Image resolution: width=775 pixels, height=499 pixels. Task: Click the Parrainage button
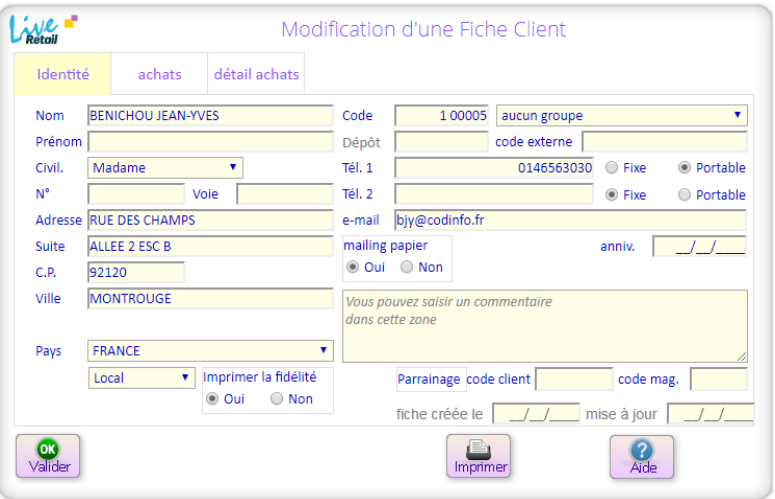[x=429, y=379]
